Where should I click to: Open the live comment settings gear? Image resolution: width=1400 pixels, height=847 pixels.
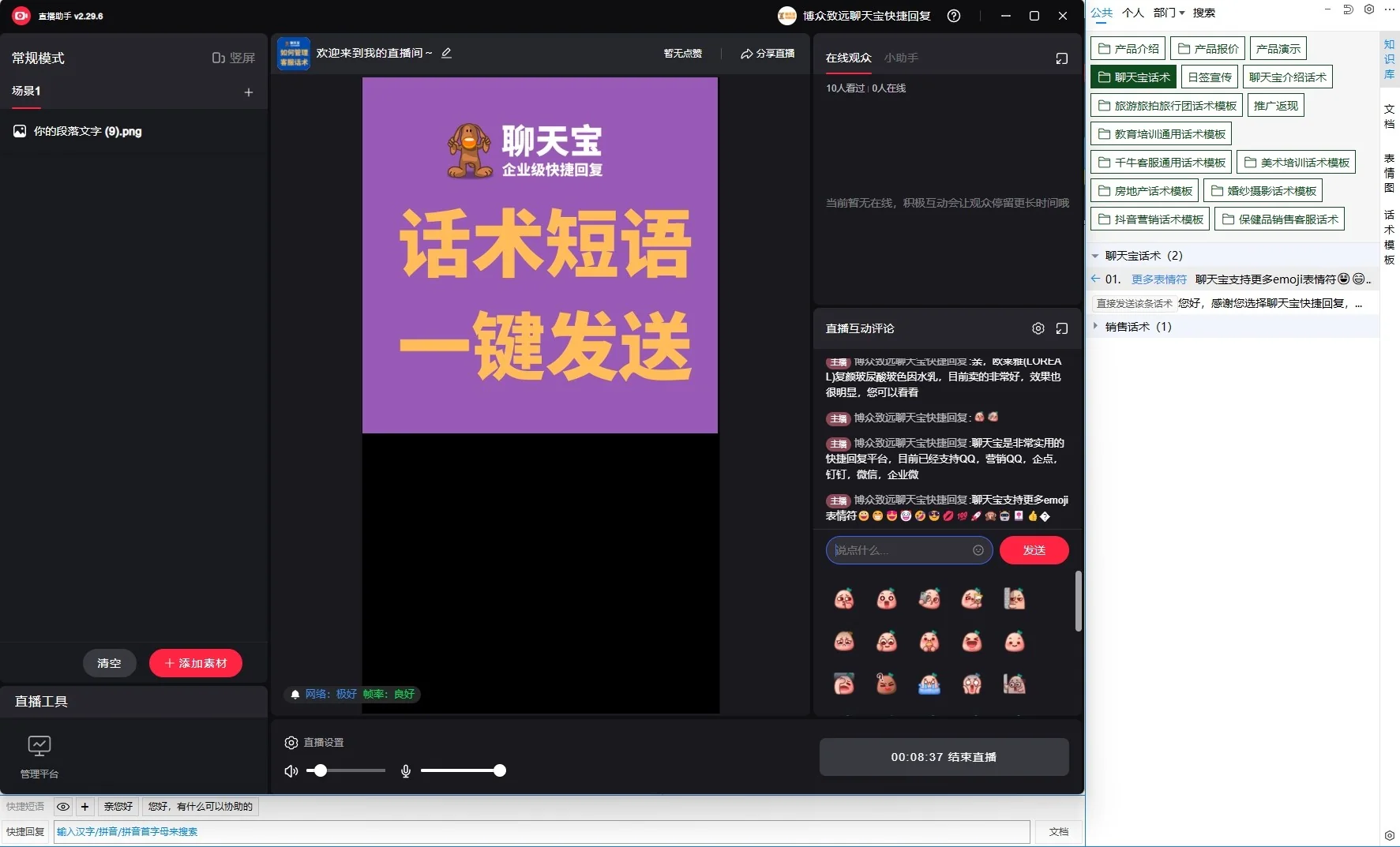click(x=1038, y=328)
